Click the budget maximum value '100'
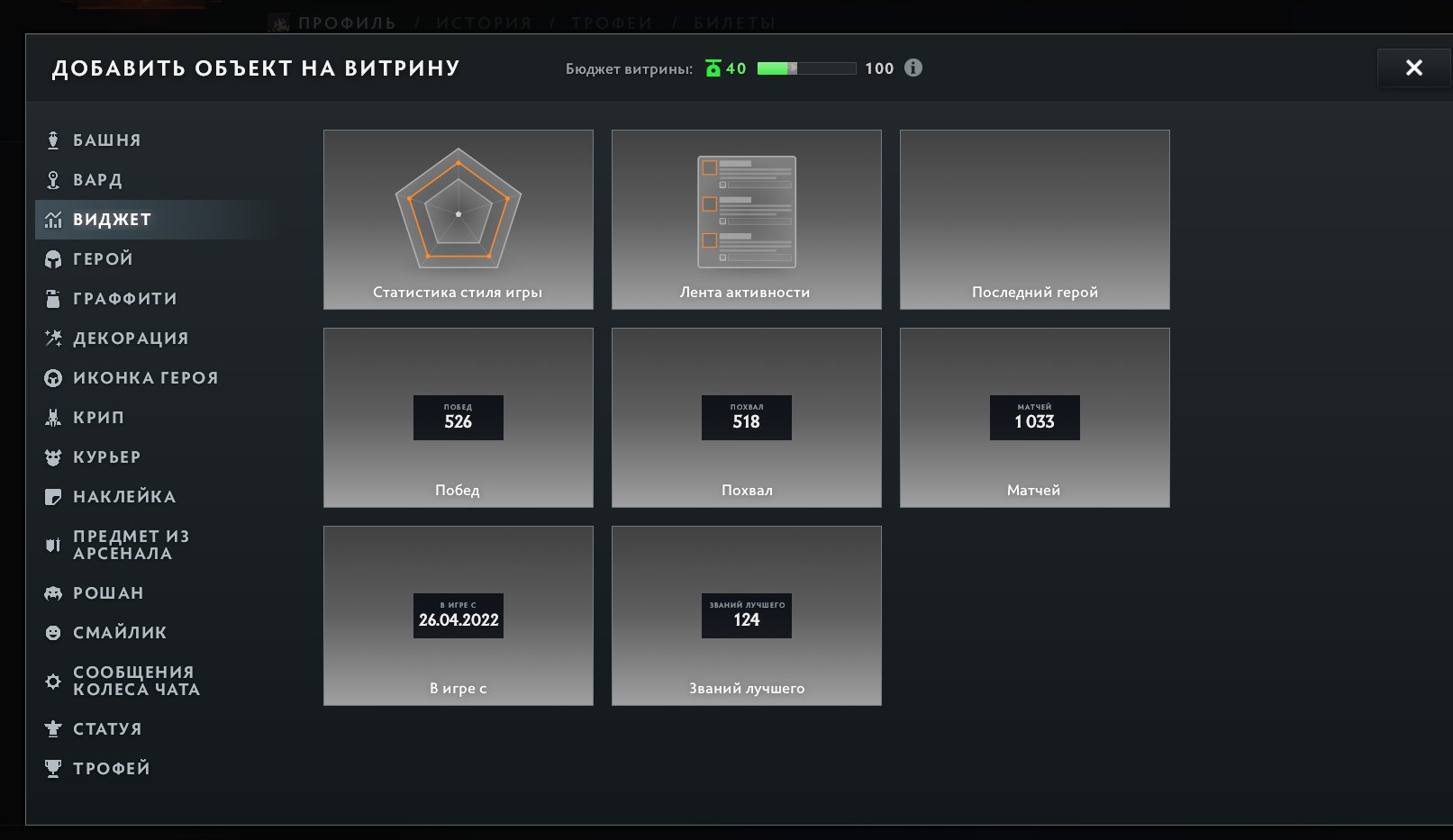 pyautogui.click(x=879, y=68)
